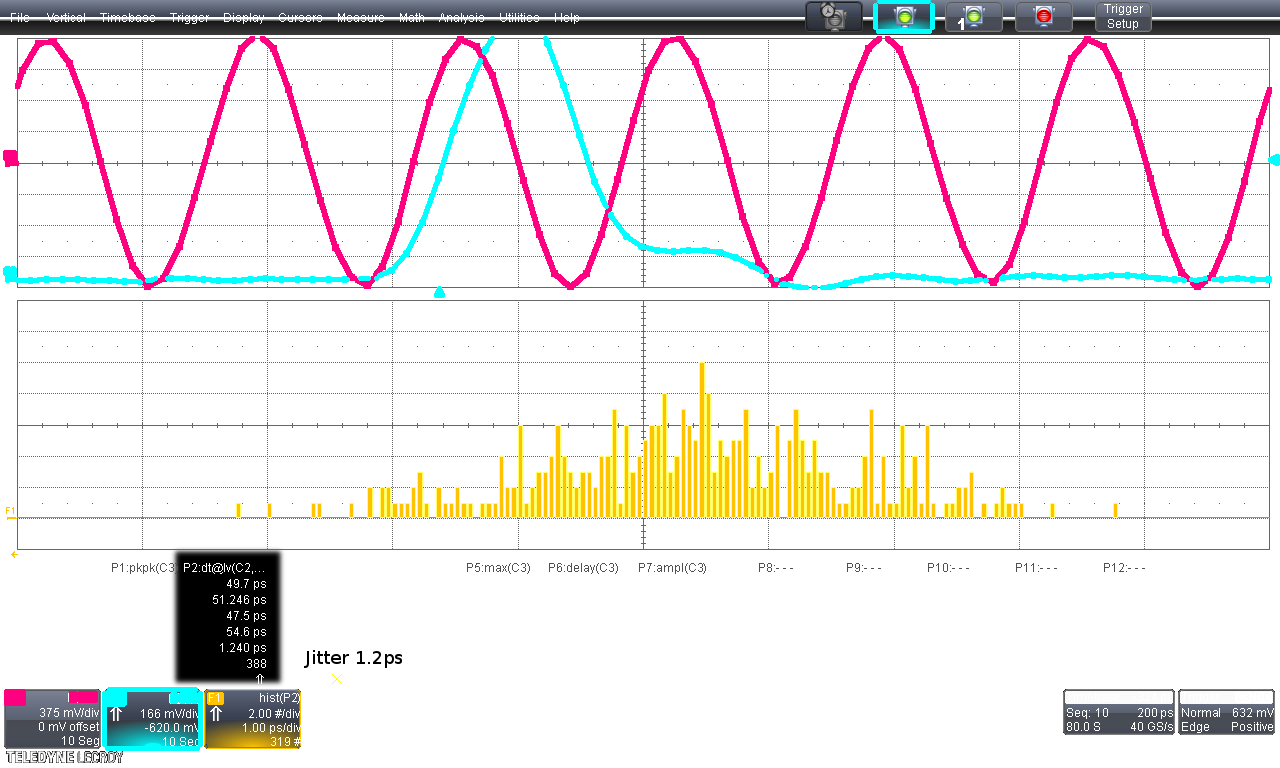Open the Help menu

coord(567,18)
